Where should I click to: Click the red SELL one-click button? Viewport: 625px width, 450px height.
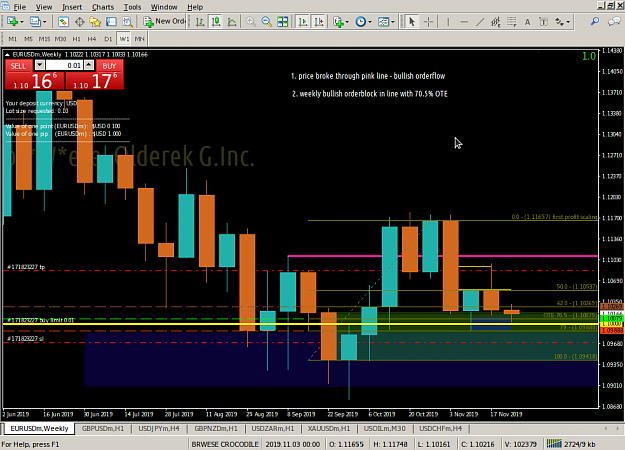18,66
